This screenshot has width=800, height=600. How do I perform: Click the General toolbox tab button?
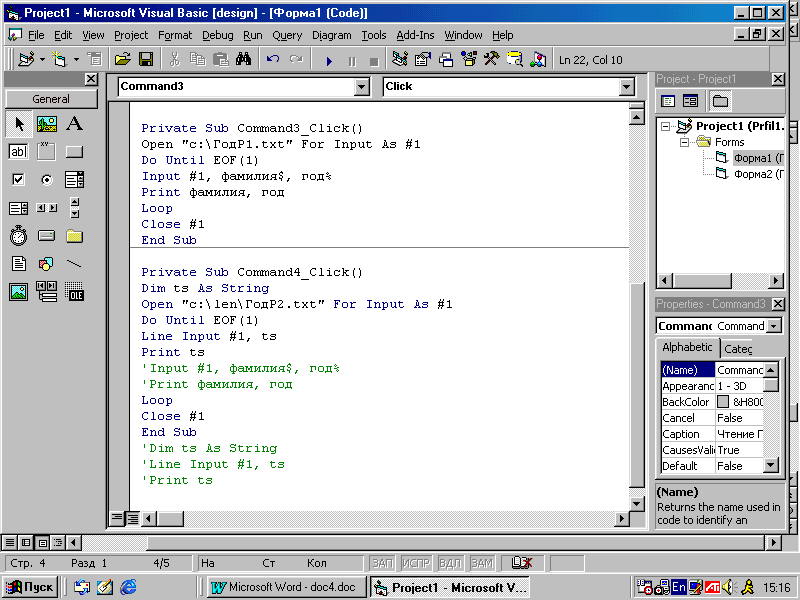(51, 99)
